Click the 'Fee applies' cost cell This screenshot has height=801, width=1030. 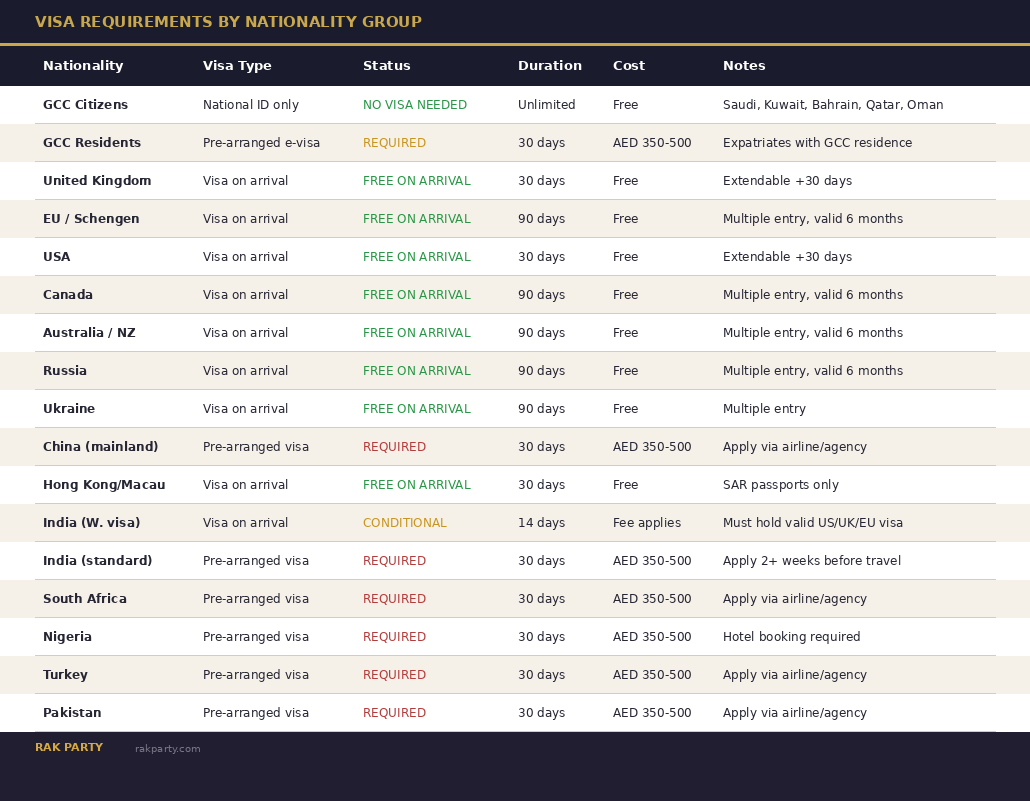click(646, 523)
